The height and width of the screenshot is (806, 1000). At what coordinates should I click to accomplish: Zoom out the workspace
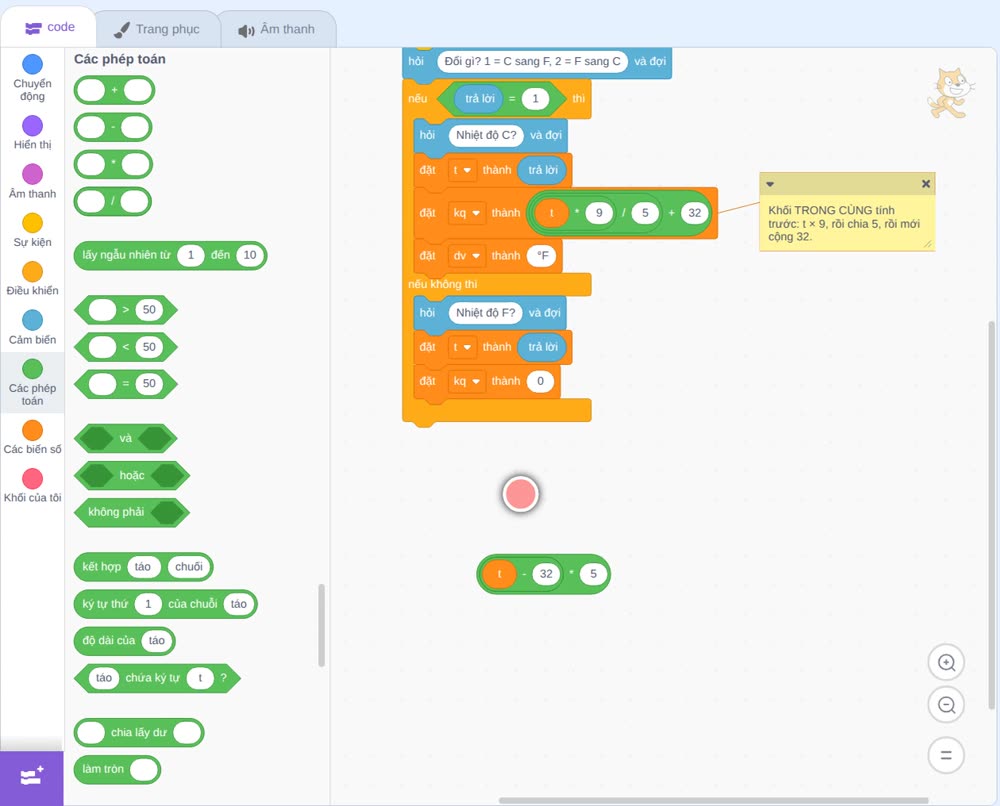coord(946,705)
